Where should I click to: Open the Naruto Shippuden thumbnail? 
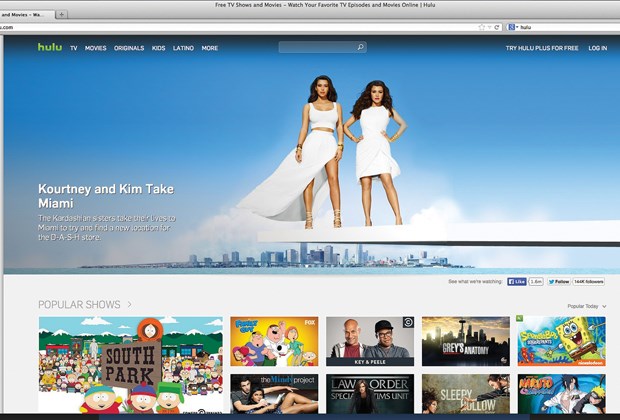[561, 394]
